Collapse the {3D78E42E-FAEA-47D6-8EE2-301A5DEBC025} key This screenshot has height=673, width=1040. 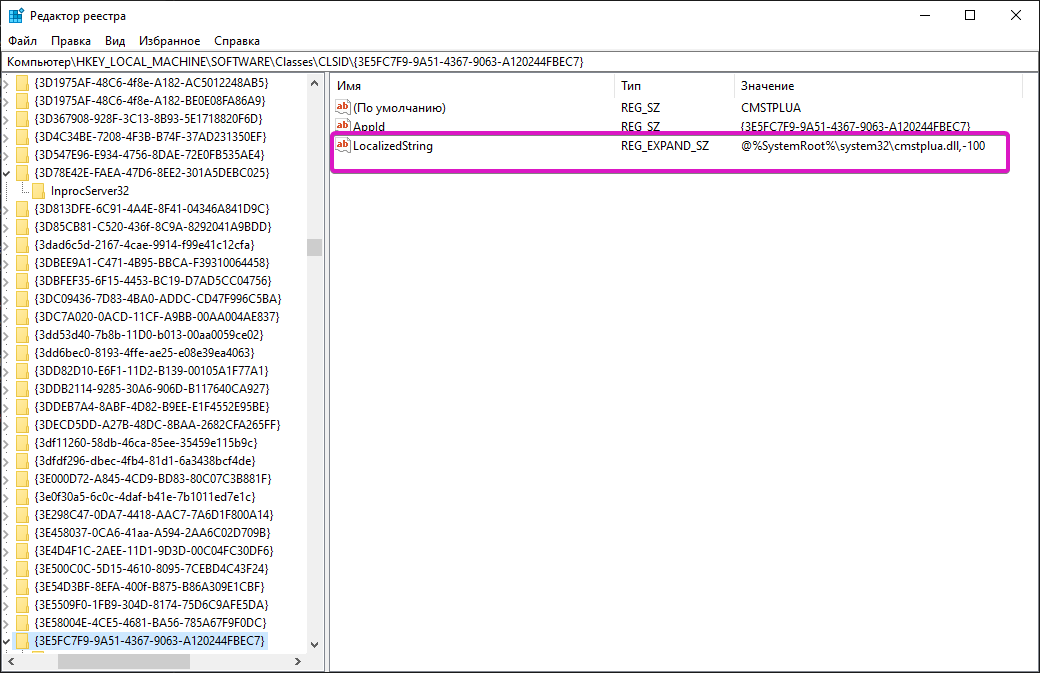click(x=7, y=173)
